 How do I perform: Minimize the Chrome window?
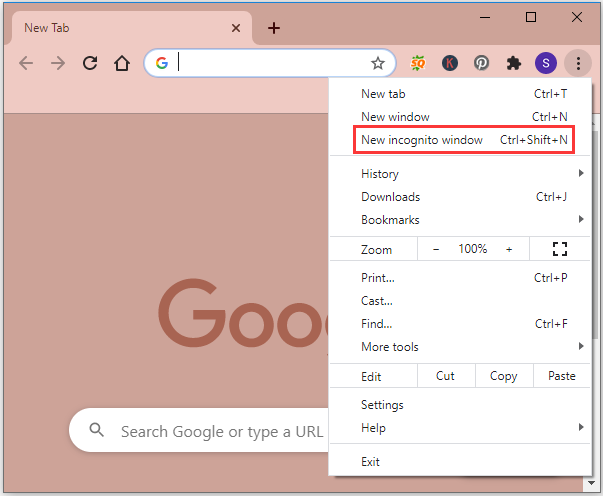[x=485, y=17]
